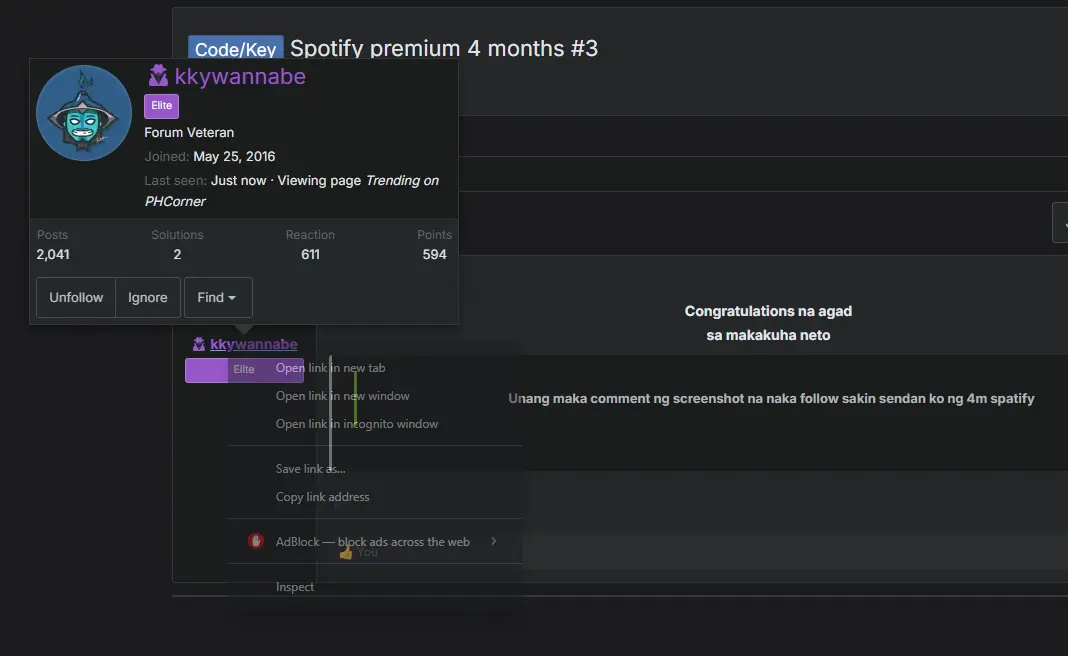Expand the Find dropdown button
1068x656 pixels.
click(218, 297)
